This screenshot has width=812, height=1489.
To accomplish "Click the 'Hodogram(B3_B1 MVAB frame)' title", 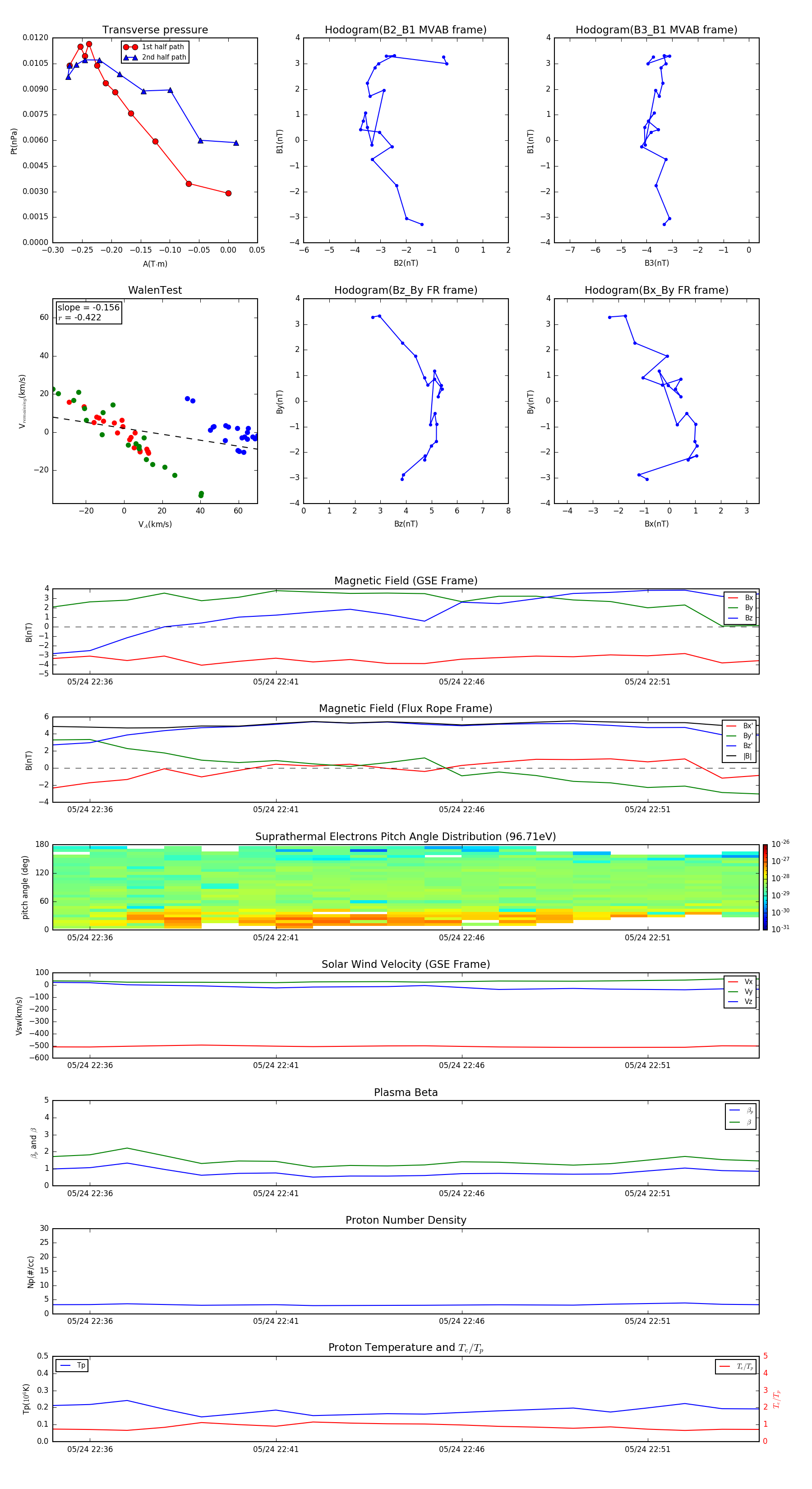I will point(656,30).
